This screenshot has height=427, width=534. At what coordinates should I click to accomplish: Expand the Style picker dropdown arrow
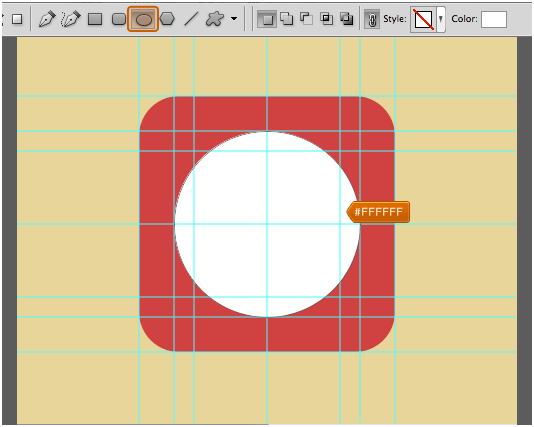point(441,19)
